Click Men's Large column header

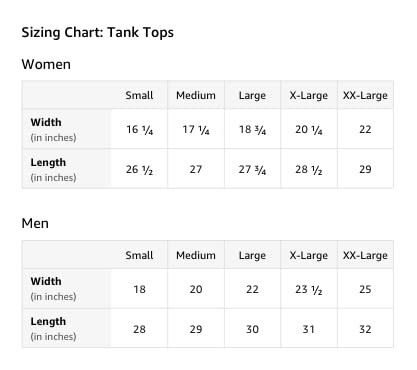point(252,255)
